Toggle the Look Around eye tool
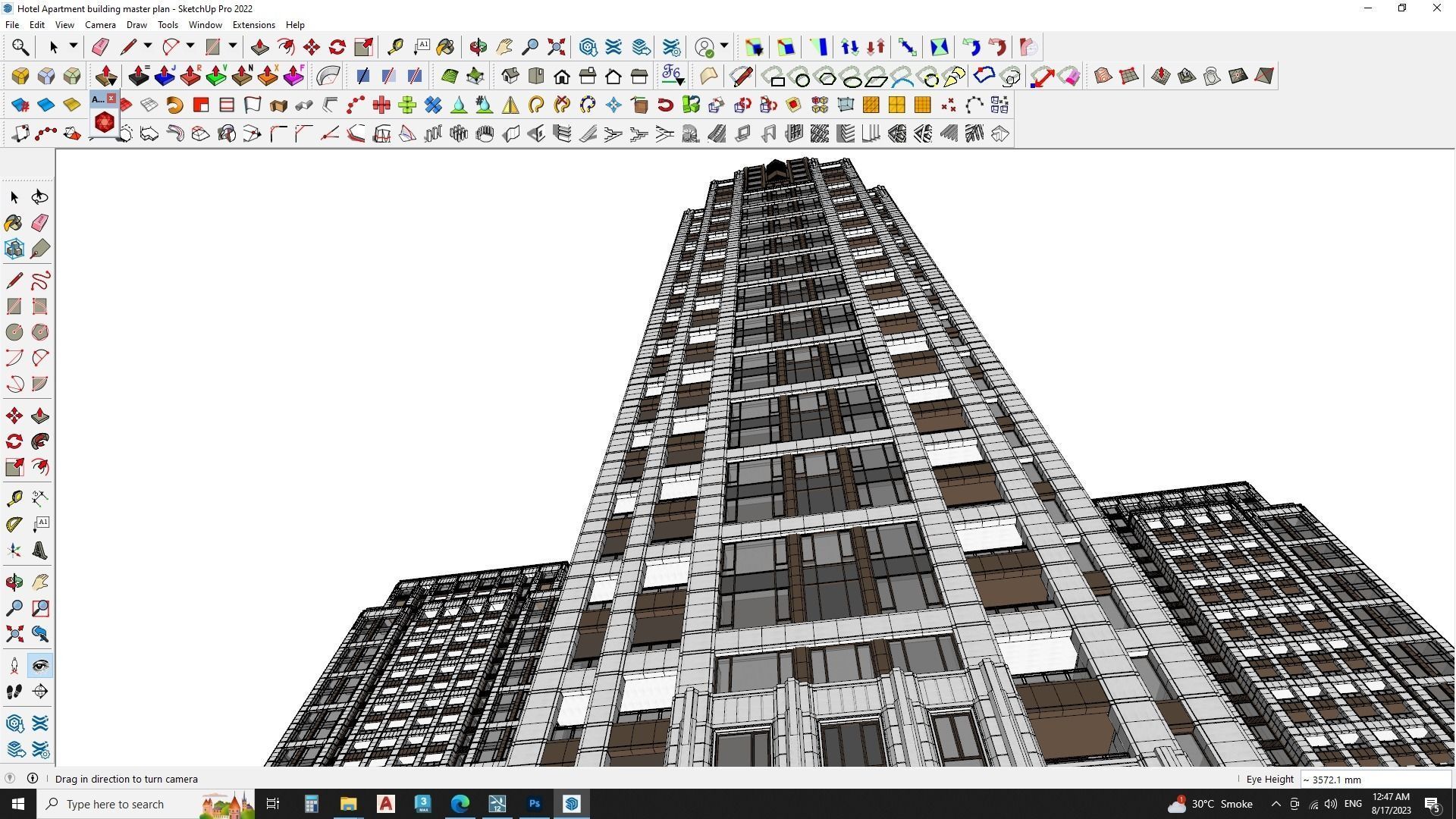The width and height of the screenshot is (1456, 819). [x=40, y=666]
